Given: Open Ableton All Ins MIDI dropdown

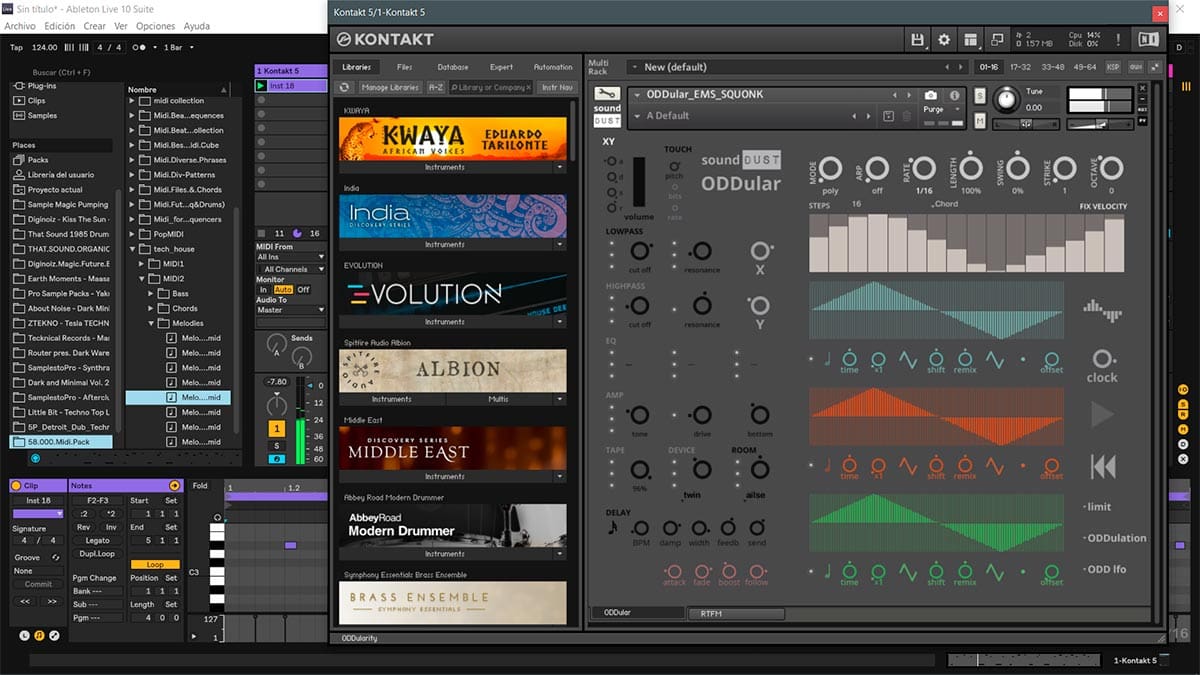Looking at the screenshot, I should (291, 257).
